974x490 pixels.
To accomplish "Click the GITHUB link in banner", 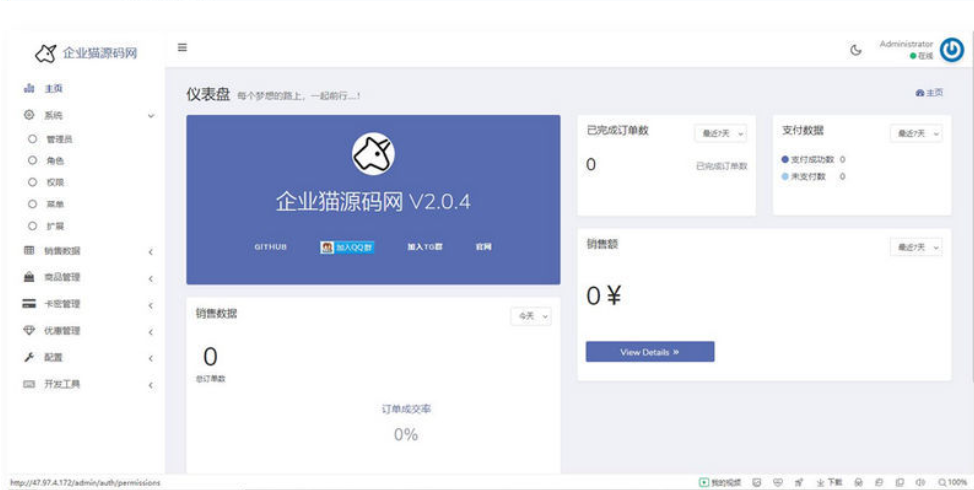I will [x=270, y=247].
